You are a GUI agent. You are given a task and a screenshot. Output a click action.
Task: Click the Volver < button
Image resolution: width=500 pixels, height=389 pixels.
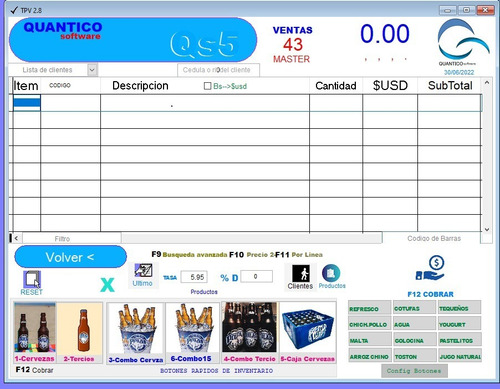[70, 257]
